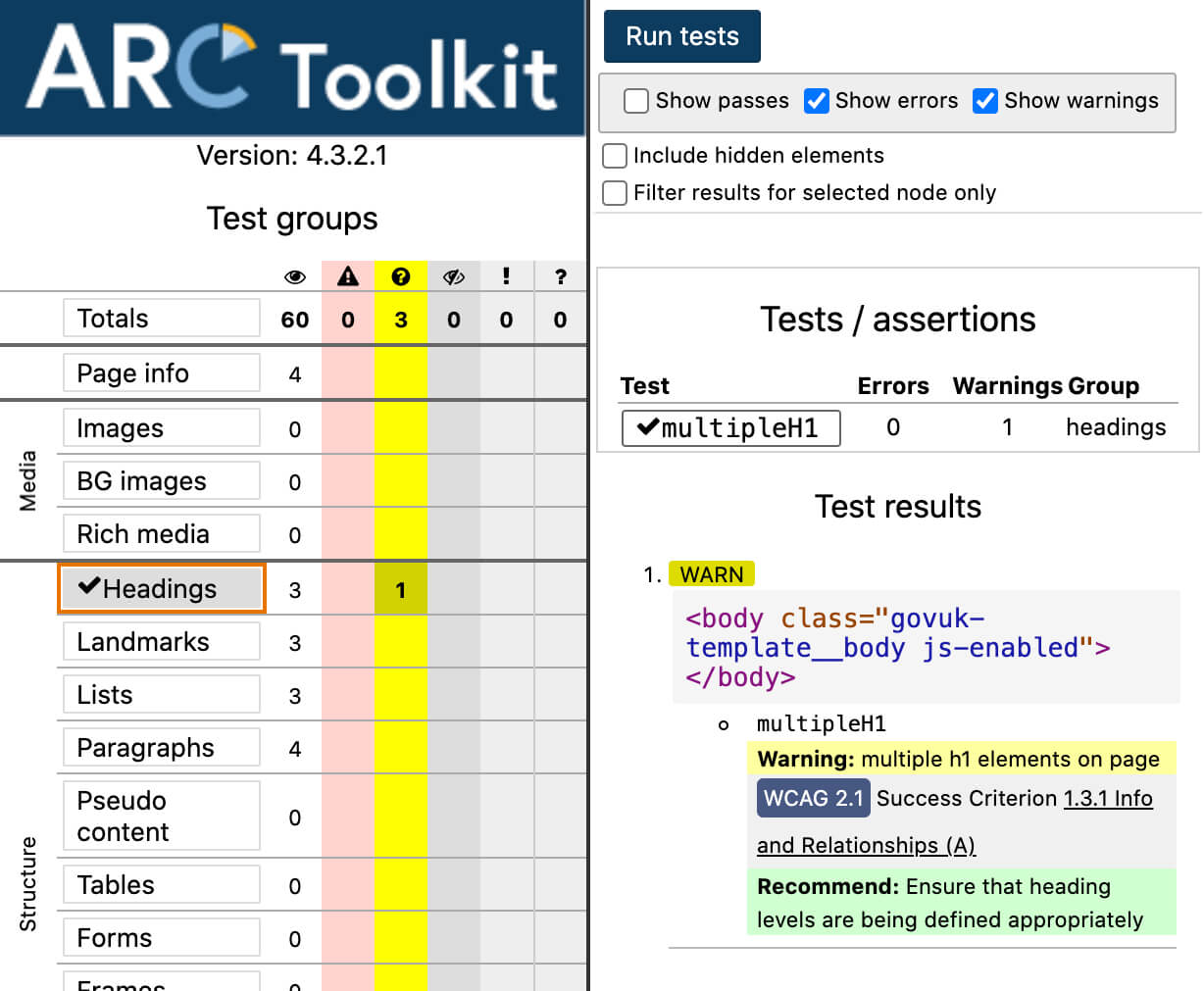Click the crossed-eye hidden elements column icon
This screenshot has width=1204, height=991.
coord(453,277)
